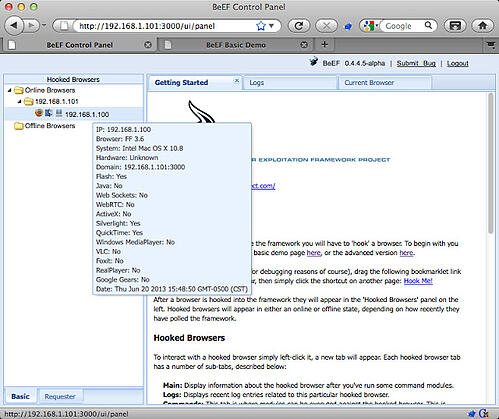Click tooltip line 'System: Intel Mac OS X 10.8'

(139, 148)
